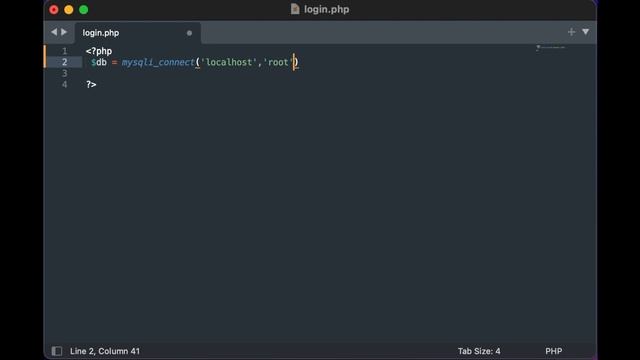This screenshot has height=360, width=640.
Task: Close the window with red button
Action: (54, 9)
